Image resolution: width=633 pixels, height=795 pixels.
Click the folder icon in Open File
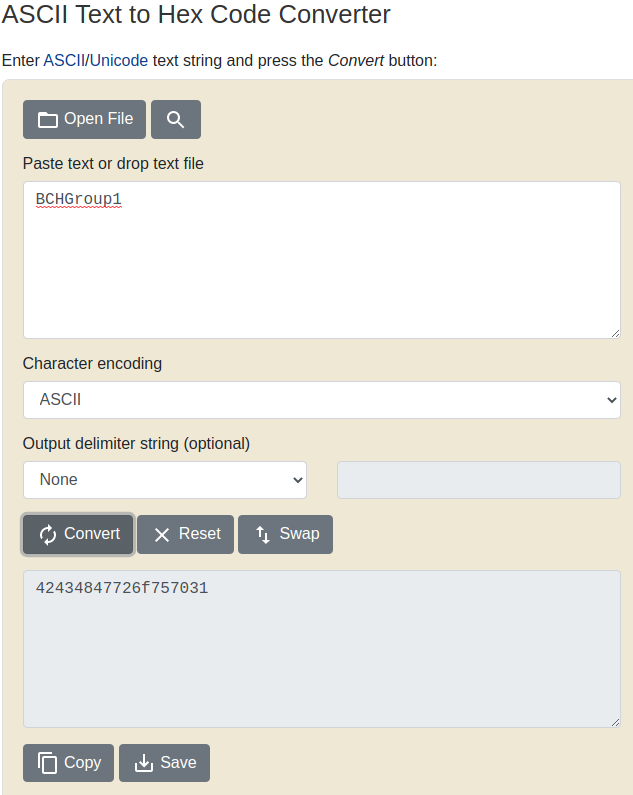coord(48,120)
